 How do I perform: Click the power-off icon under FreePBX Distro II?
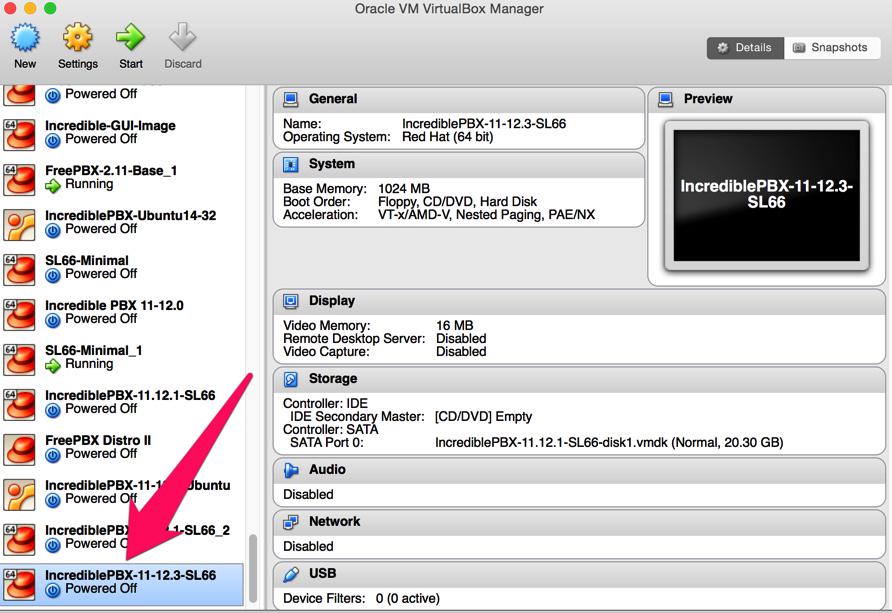(52, 455)
